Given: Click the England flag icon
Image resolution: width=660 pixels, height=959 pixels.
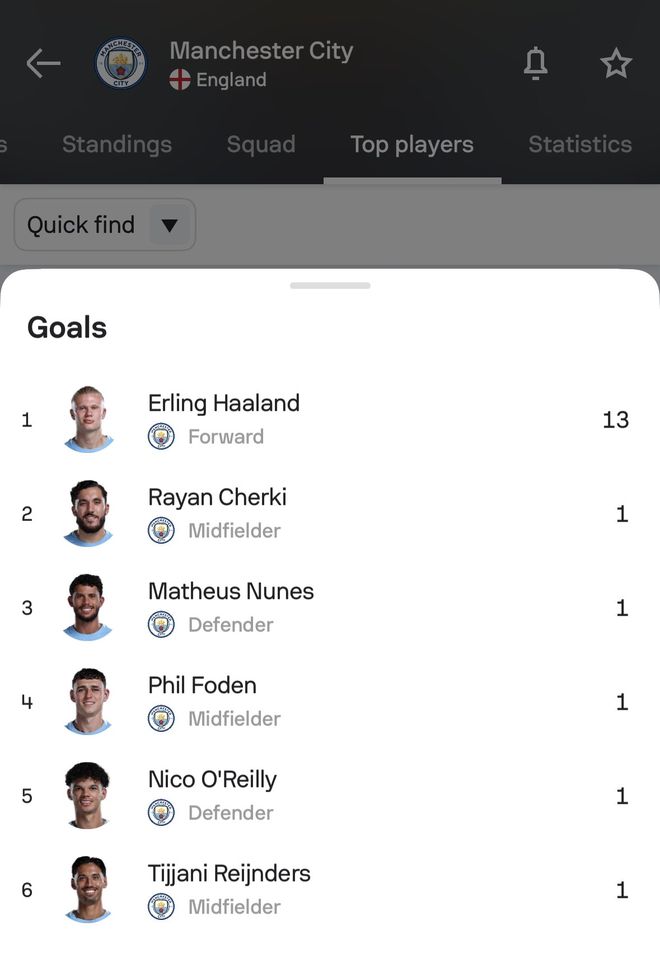Looking at the screenshot, I should 180,80.
